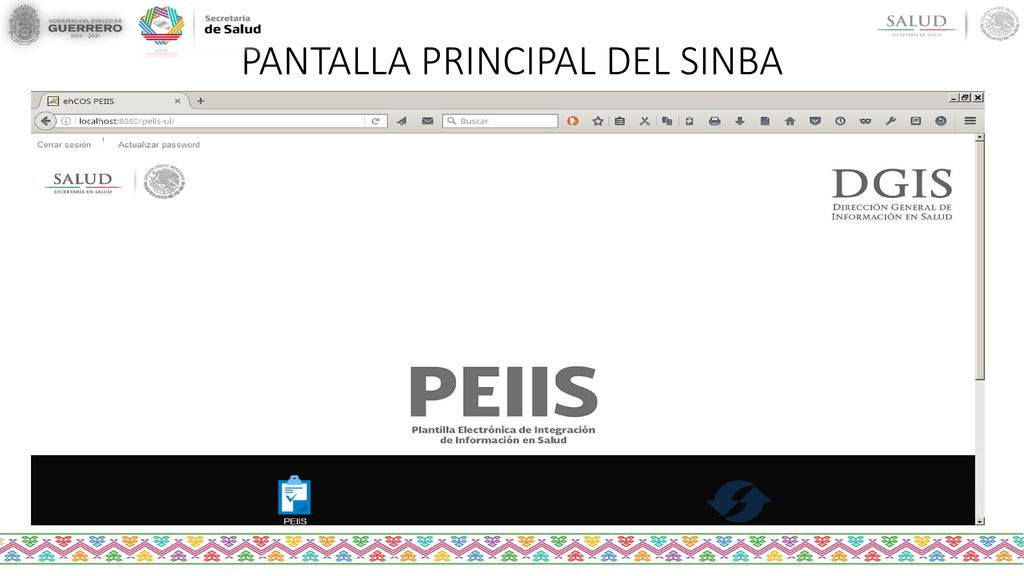Open the bookmarks list icon next to star
Screen dimensions: 1024x576
point(620,121)
